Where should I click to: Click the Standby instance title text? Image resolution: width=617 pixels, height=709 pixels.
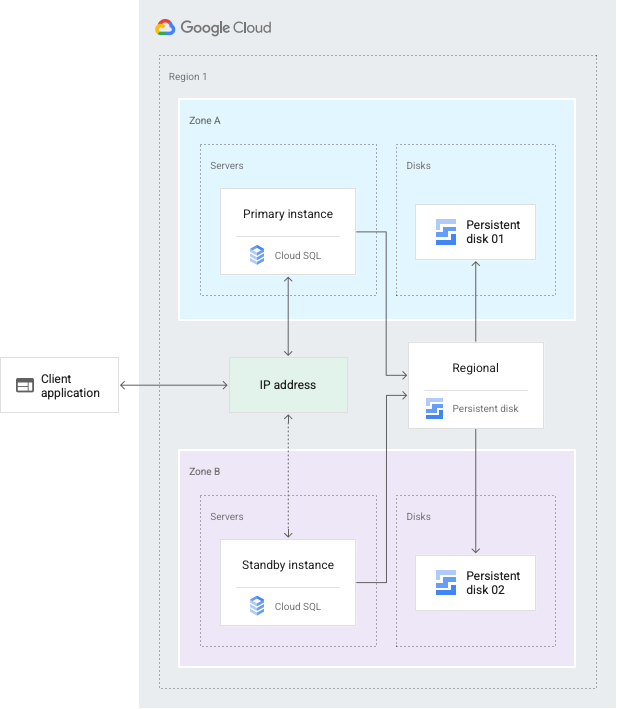point(288,565)
